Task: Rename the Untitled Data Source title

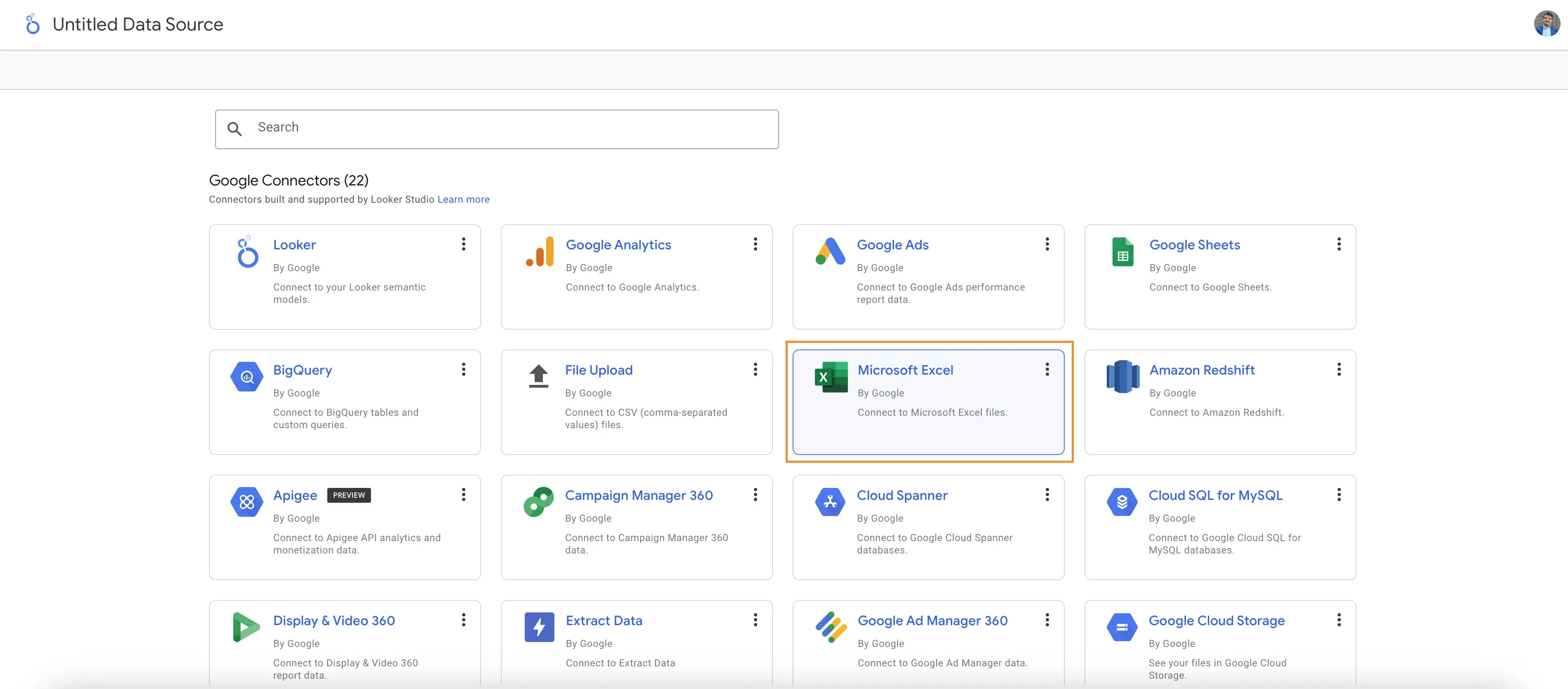Action: 138,24
